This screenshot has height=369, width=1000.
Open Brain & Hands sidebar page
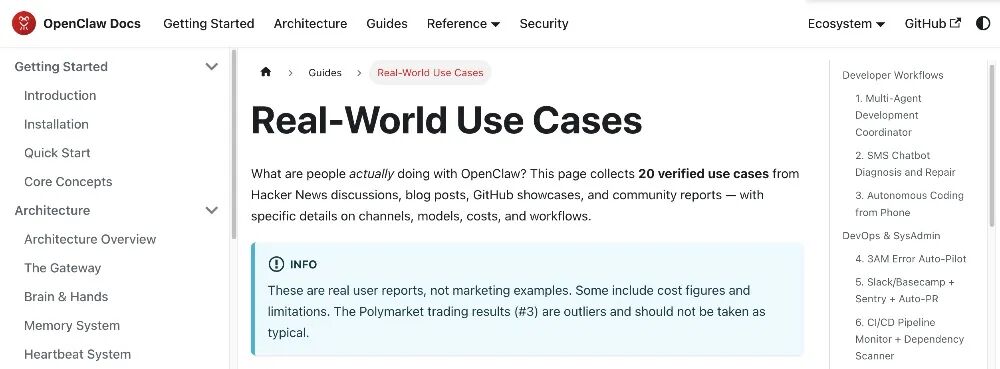pyautogui.click(x=66, y=296)
